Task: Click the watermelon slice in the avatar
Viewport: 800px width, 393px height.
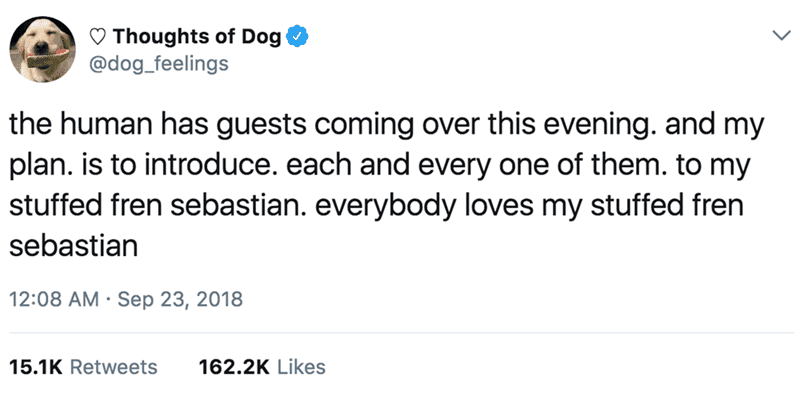Action: point(47,58)
